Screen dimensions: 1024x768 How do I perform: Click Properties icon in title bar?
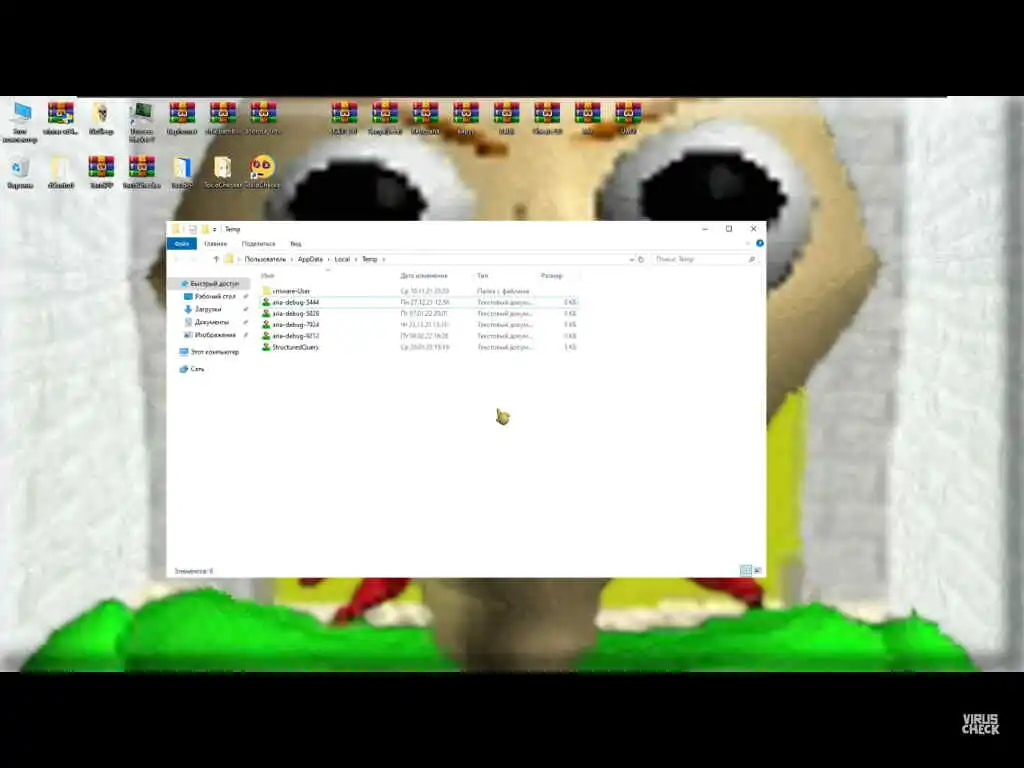193,229
